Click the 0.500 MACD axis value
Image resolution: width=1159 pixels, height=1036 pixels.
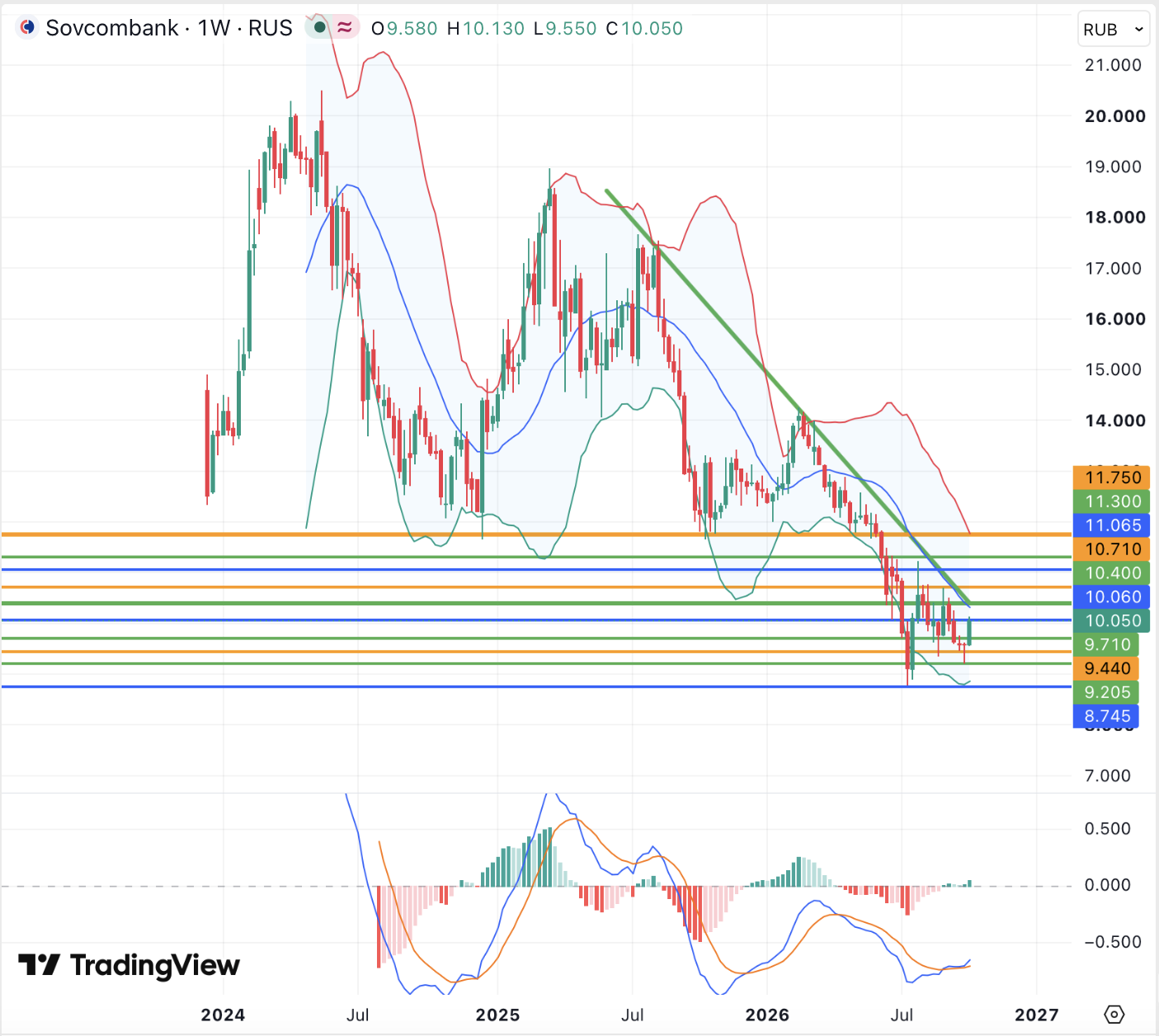1108,829
